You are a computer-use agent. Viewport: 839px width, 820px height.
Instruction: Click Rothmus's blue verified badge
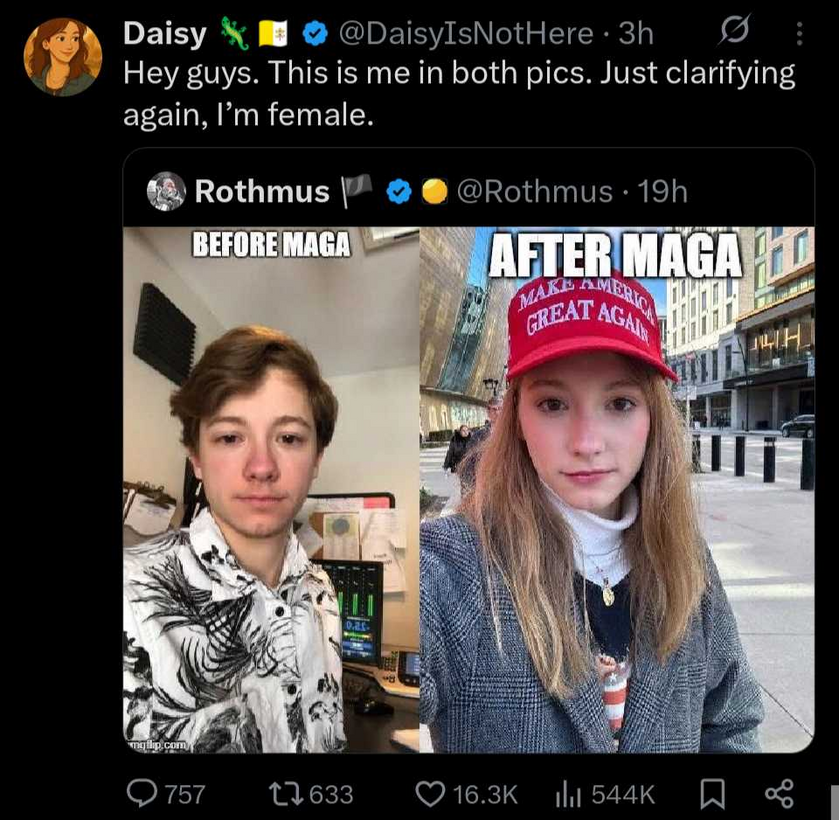[399, 192]
